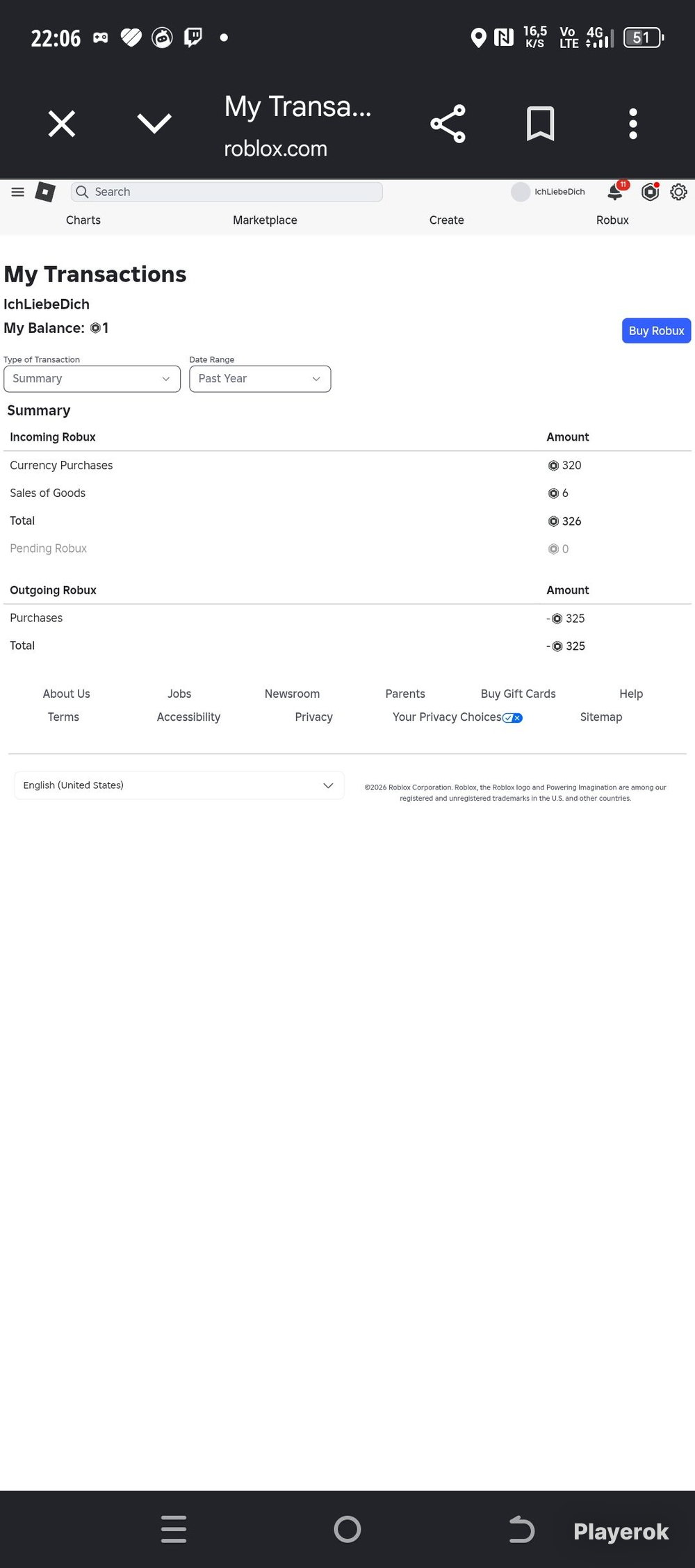Click the Buy Robux button

pyautogui.click(x=656, y=331)
